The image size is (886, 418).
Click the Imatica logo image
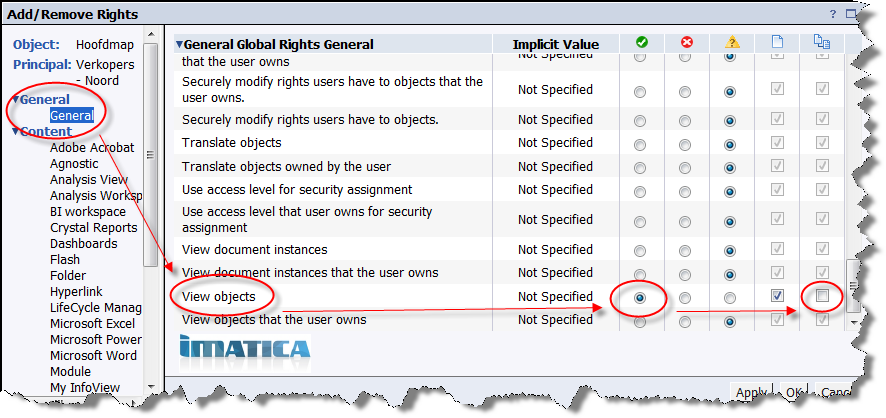245,347
